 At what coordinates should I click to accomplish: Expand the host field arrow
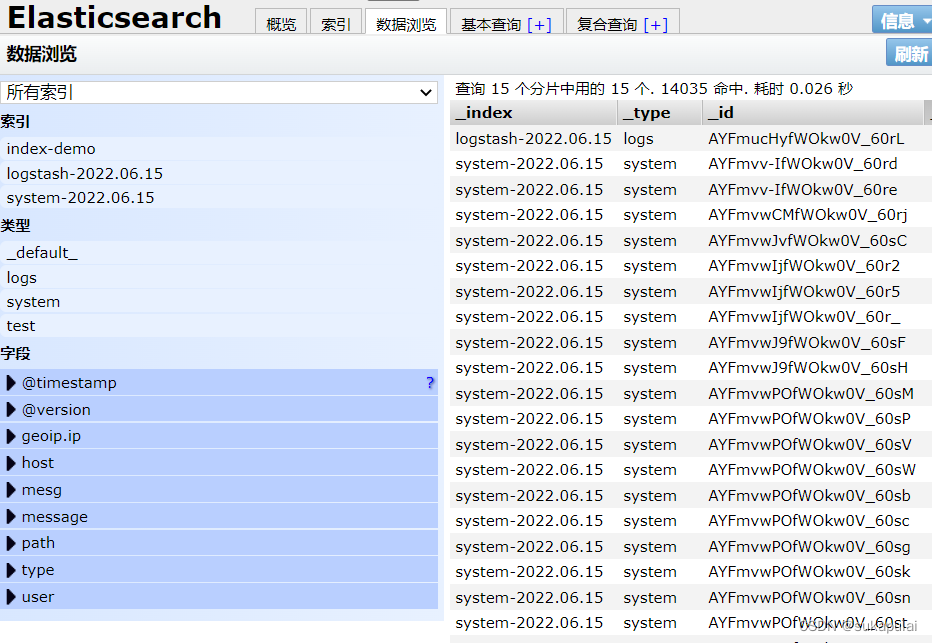coord(11,463)
